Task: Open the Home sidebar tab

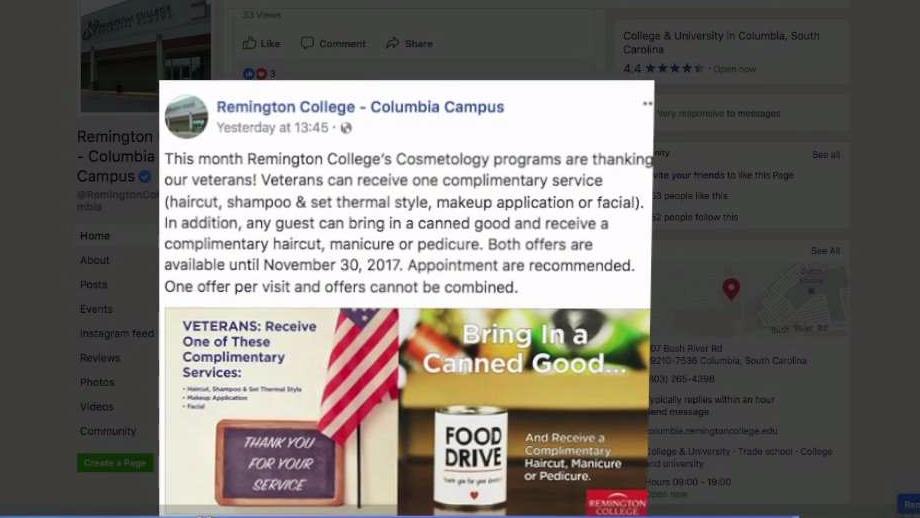Action: pyautogui.click(x=95, y=236)
